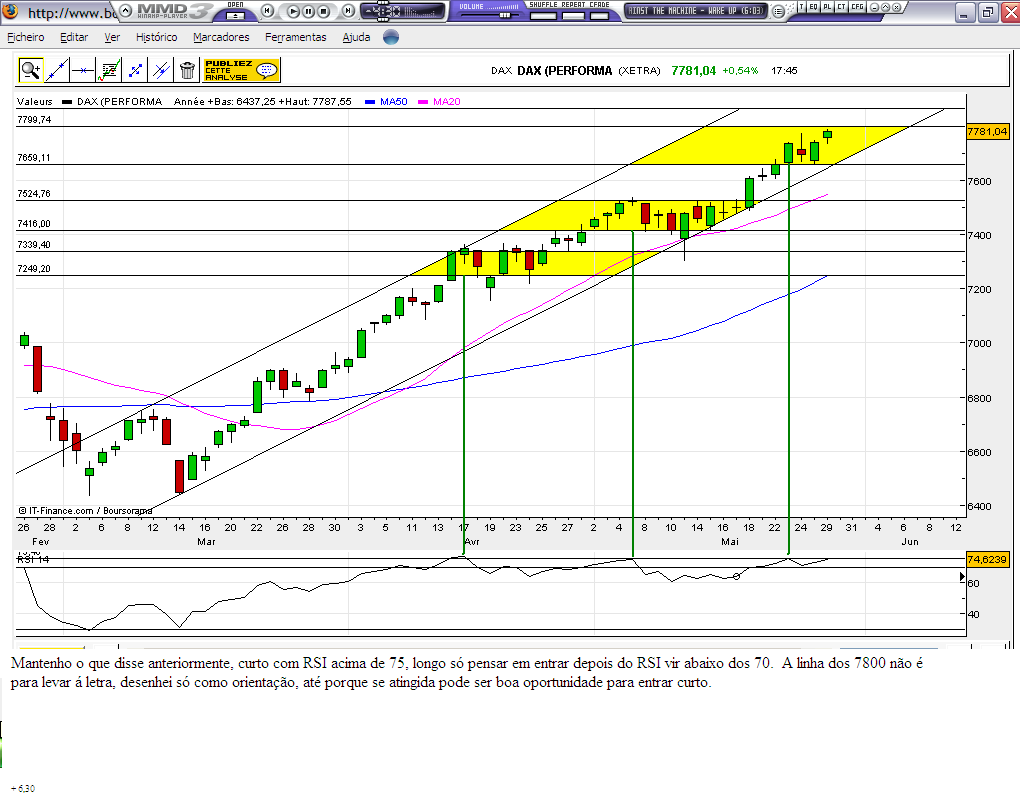Open the Ajuda menu
This screenshot has width=1020, height=800.
[x=356, y=37]
